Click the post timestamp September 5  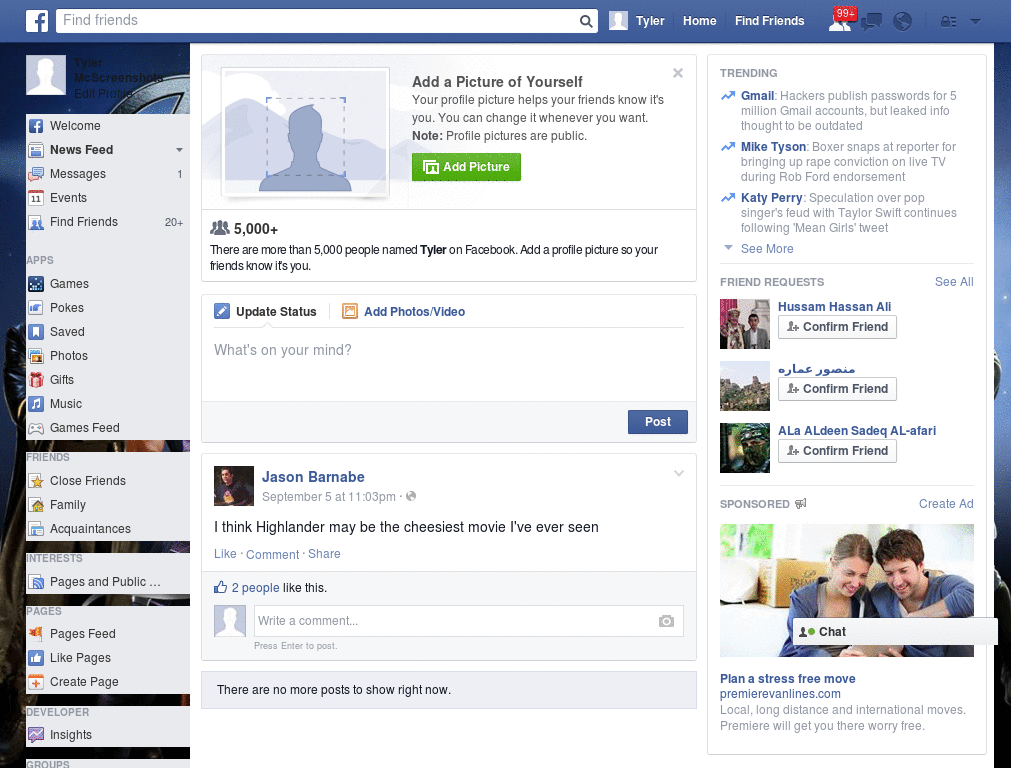pos(328,497)
